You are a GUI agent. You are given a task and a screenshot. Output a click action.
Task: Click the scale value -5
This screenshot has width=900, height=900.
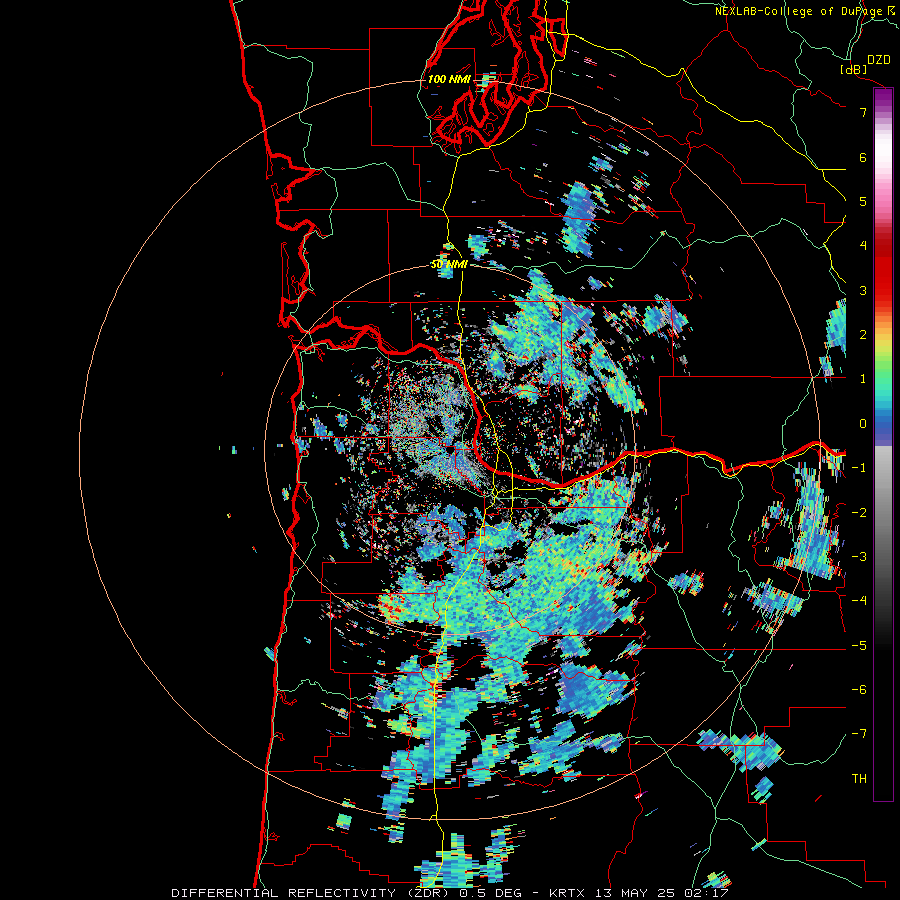(859, 646)
